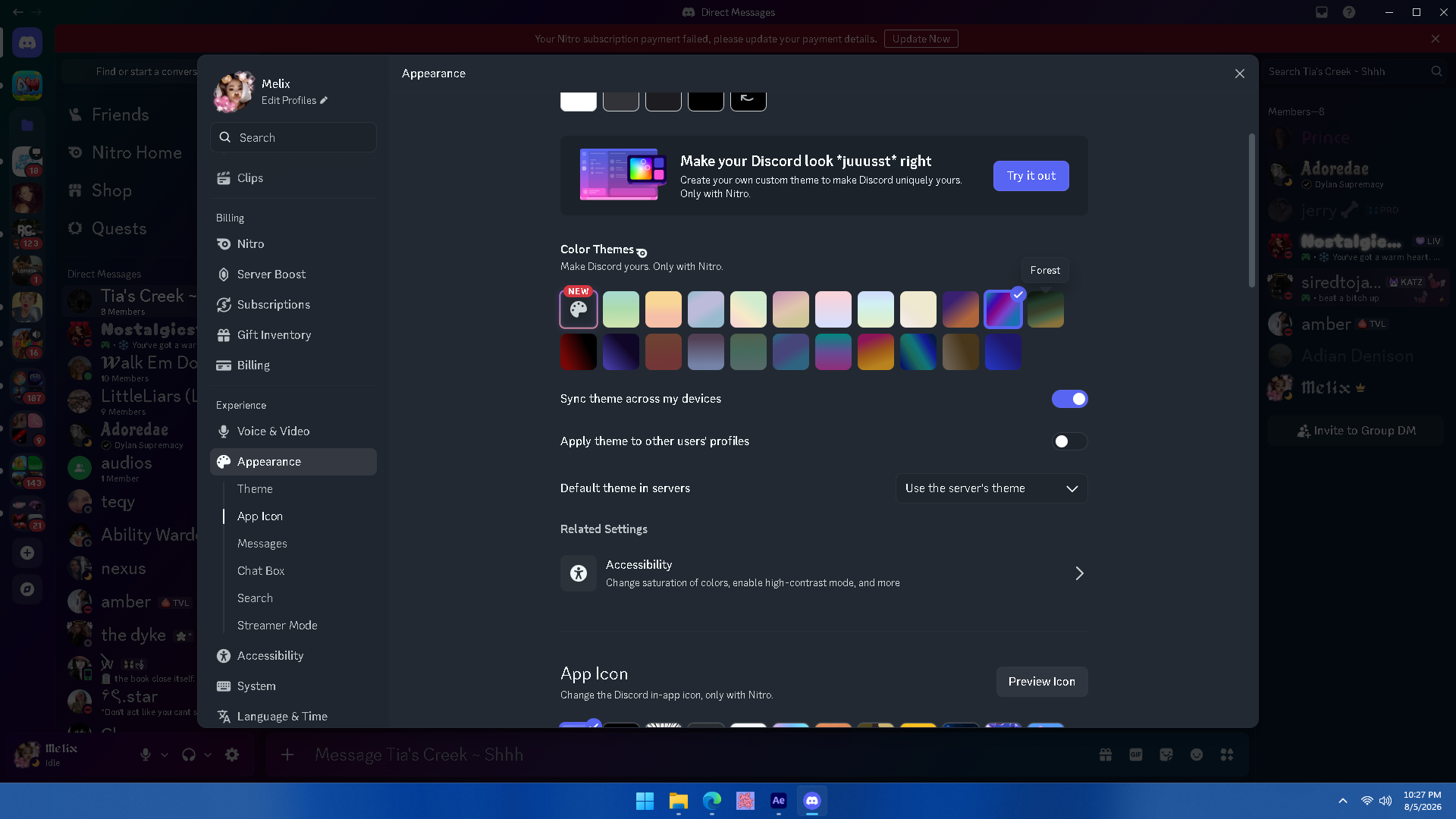Image resolution: width=1456 pixels, height=819 pixels.
Task: Click Update Now in the Nitro banner
Action: (921, 39)
